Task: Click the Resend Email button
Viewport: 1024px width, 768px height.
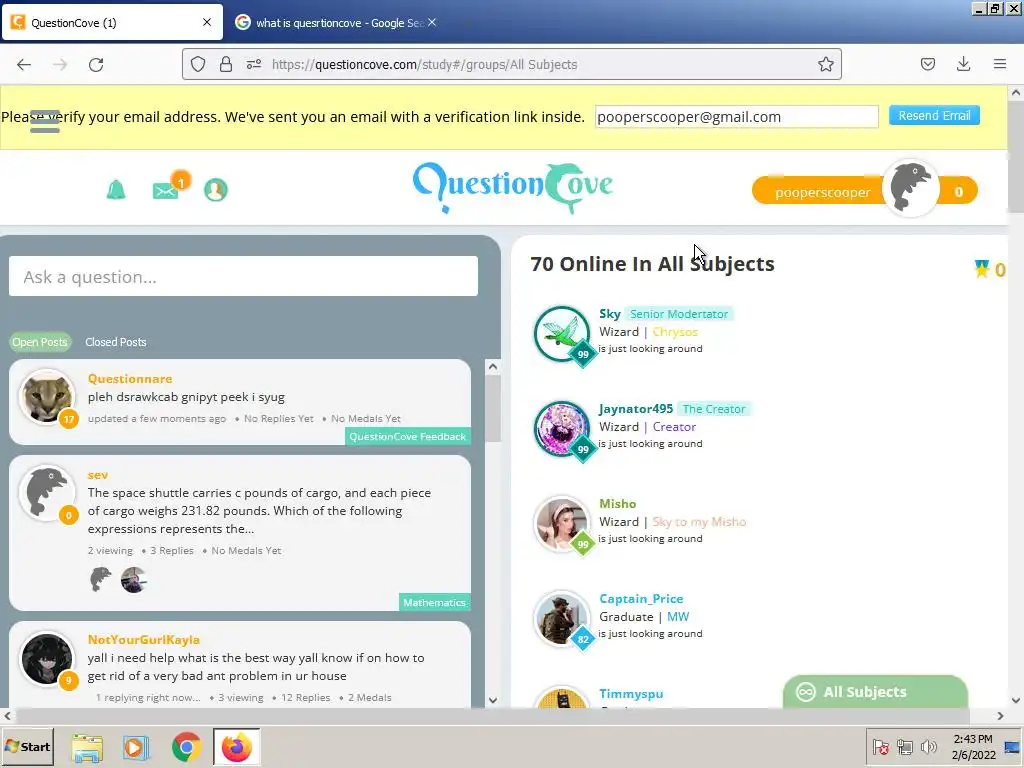Action: click(x=934, y=116)
